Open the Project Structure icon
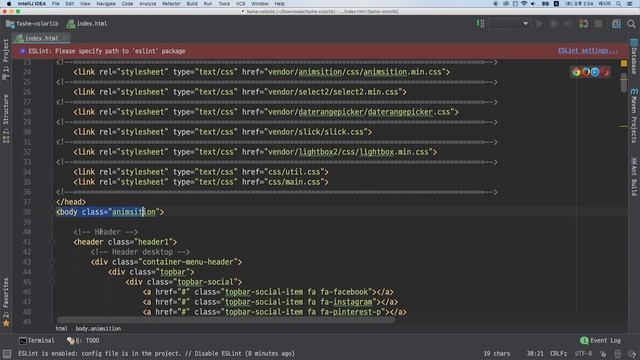This screenshot has width=640, height=360. pos(616,24)
